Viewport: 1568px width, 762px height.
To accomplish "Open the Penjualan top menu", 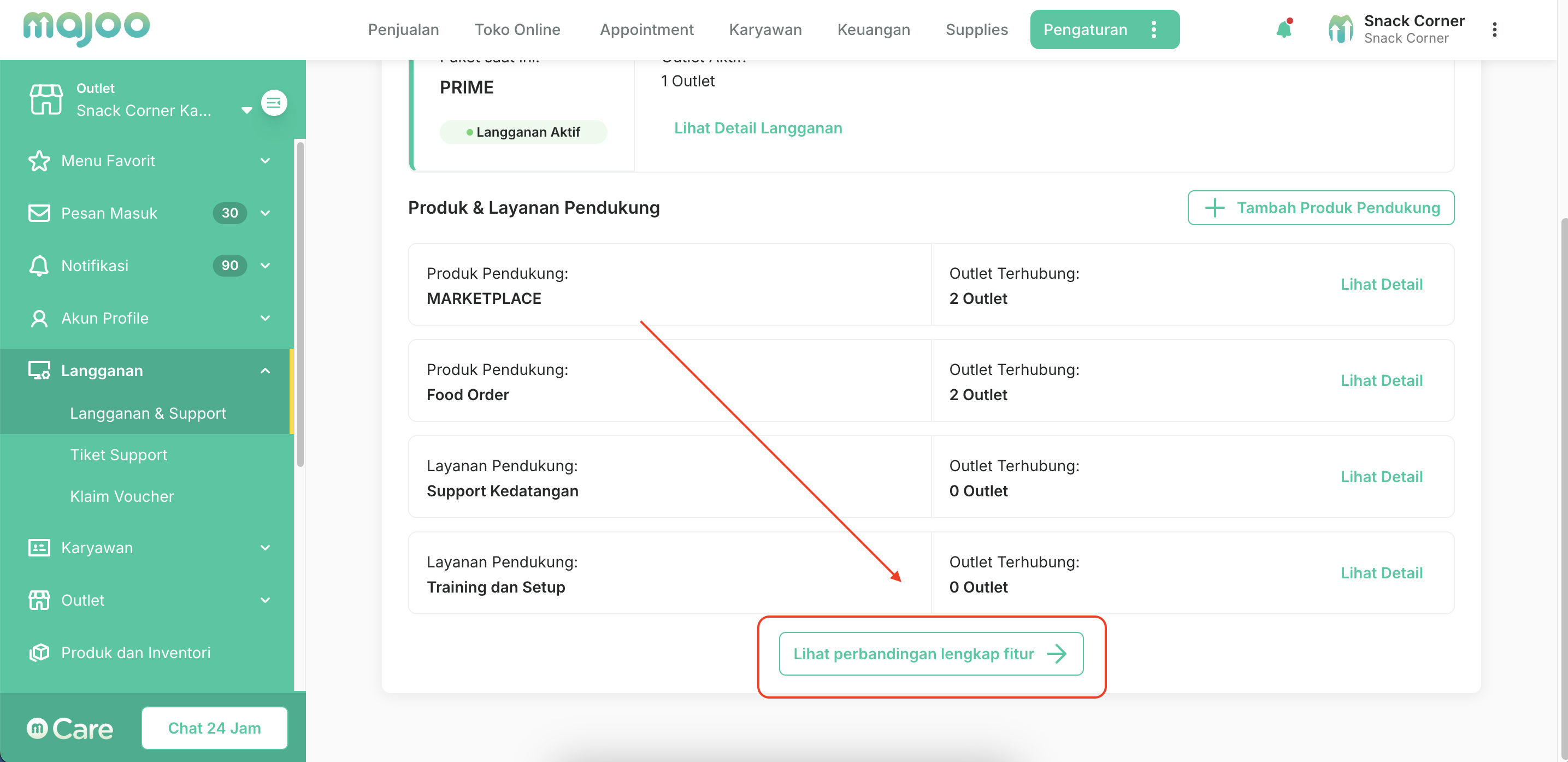I will point(404,29).
